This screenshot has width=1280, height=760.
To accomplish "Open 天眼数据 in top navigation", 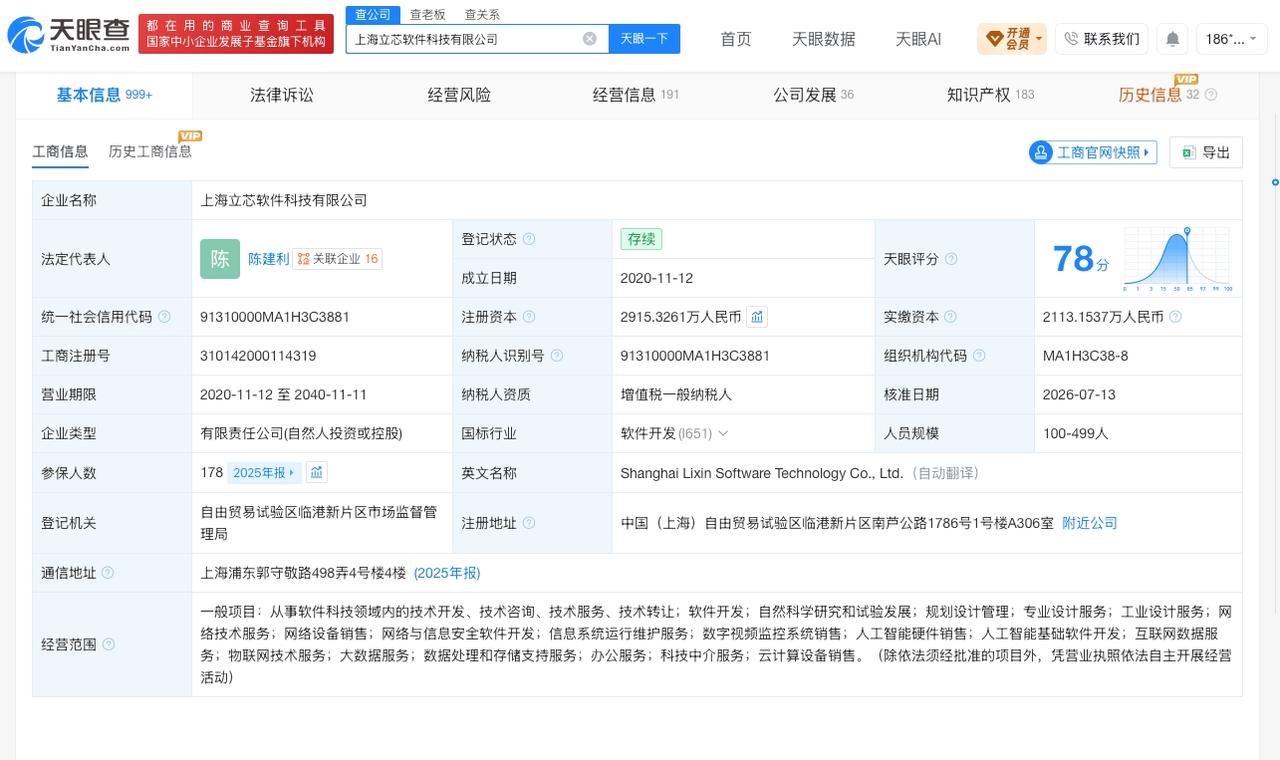I will click(823, 39).
